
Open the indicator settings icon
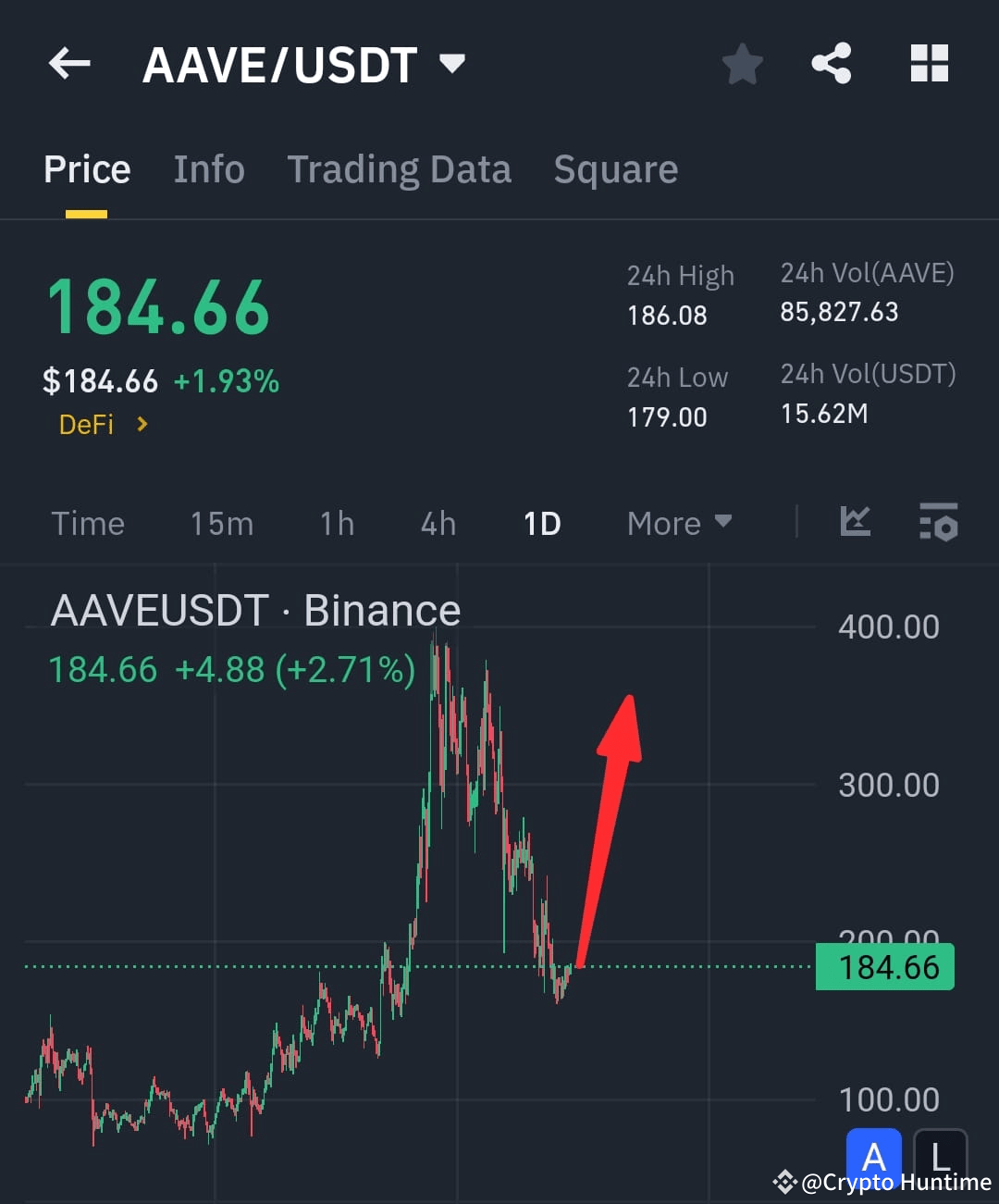(x=938, y=523)
